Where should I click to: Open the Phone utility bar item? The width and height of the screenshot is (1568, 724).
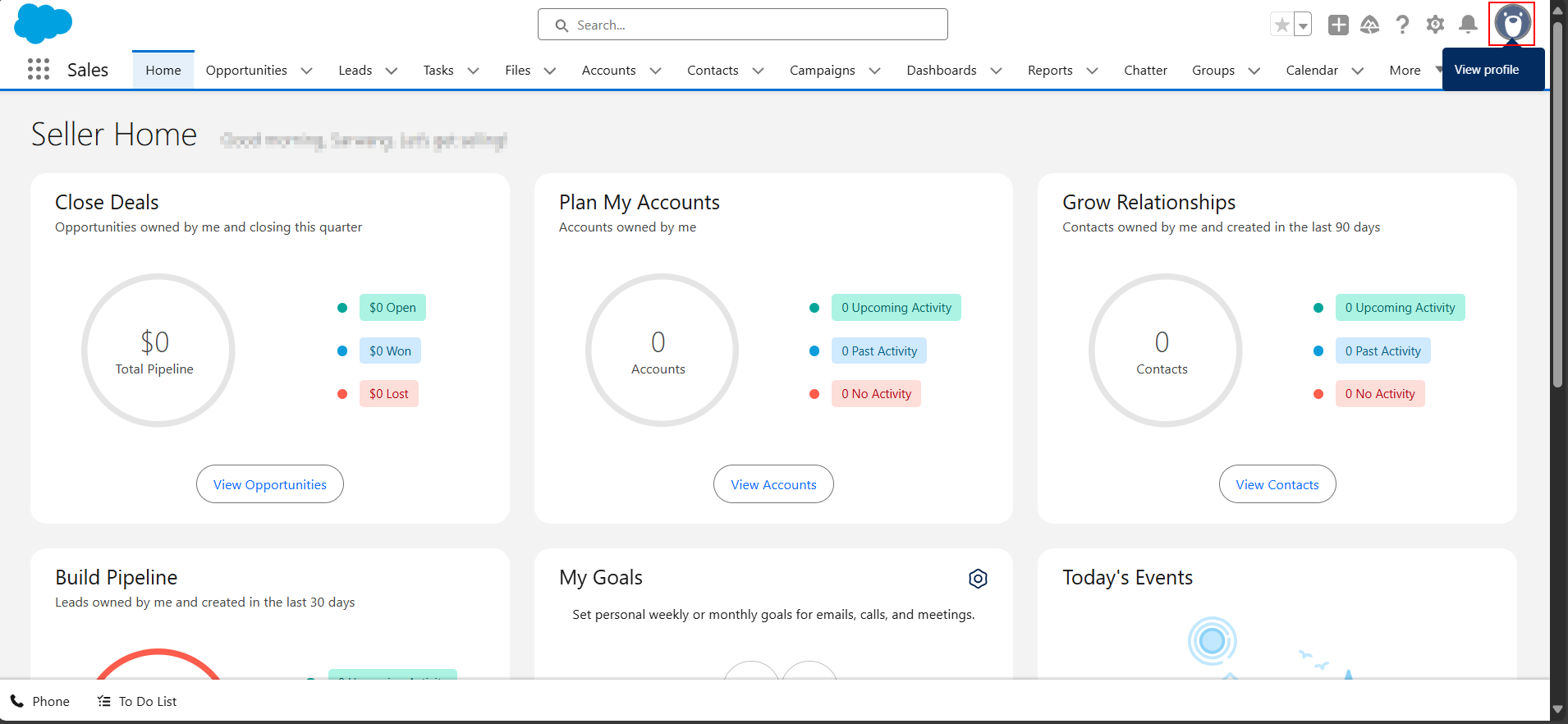pyautogui.click(x=40, y=701)
